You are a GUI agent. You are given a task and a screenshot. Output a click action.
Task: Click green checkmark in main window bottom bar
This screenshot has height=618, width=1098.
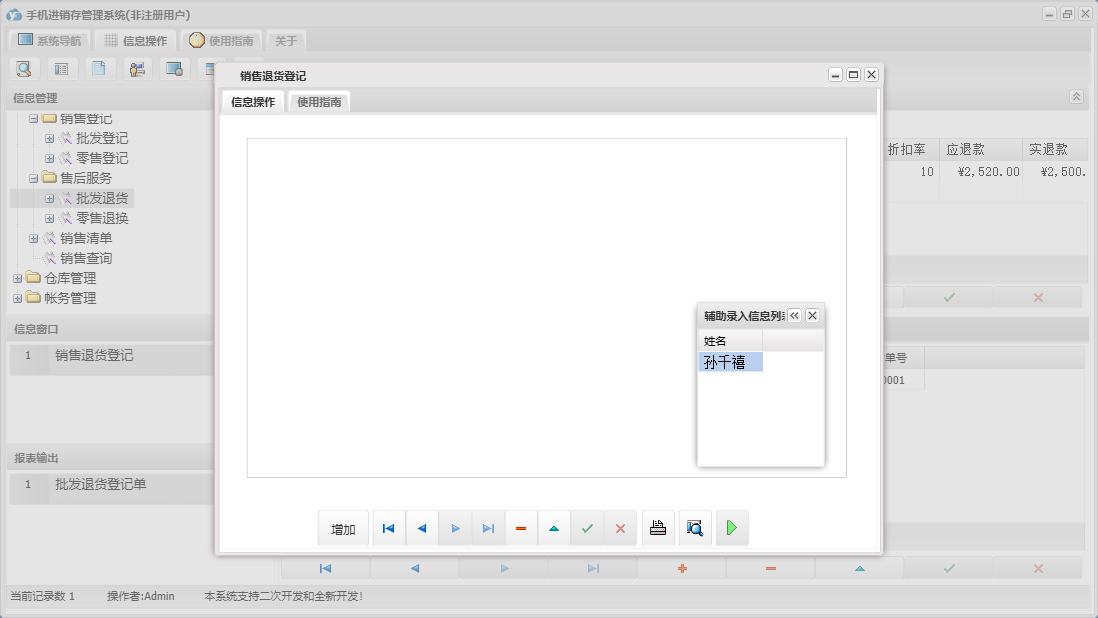coord(949,568)
